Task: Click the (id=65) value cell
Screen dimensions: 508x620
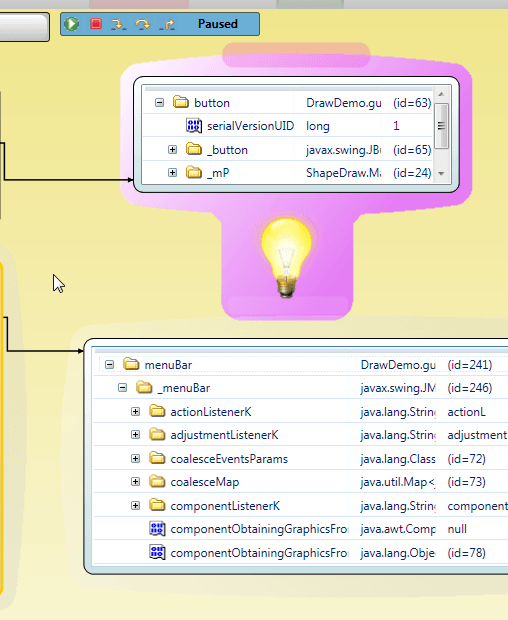Action: pos(412,150)
